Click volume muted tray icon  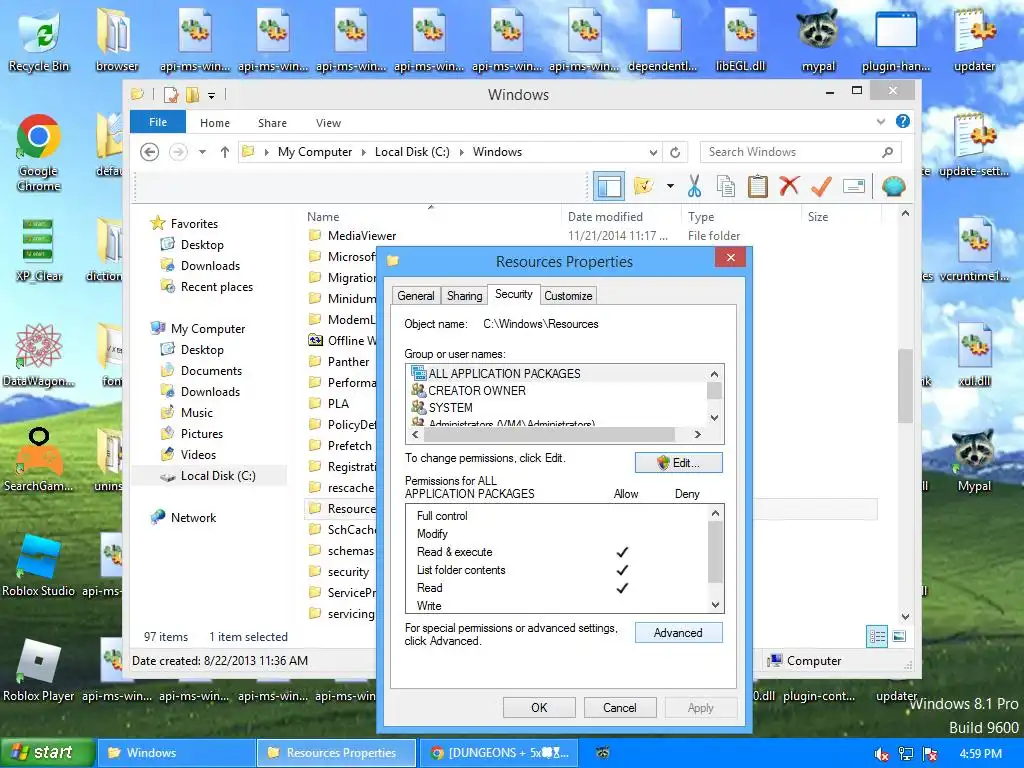tap(881, 754)
